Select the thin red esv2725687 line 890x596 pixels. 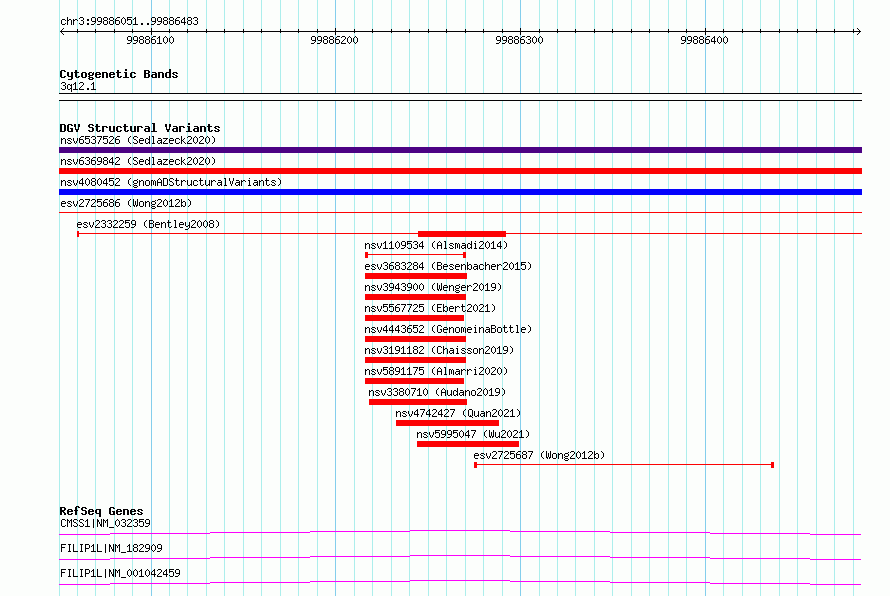pos(624,465)
